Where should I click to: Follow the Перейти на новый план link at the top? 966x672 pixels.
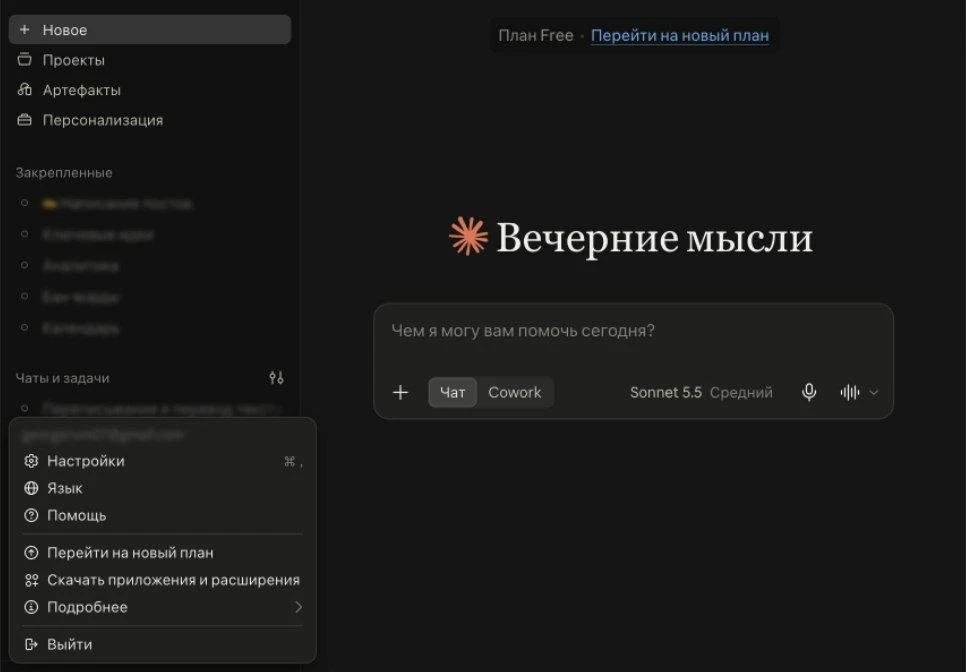click(x=680, y=36)
